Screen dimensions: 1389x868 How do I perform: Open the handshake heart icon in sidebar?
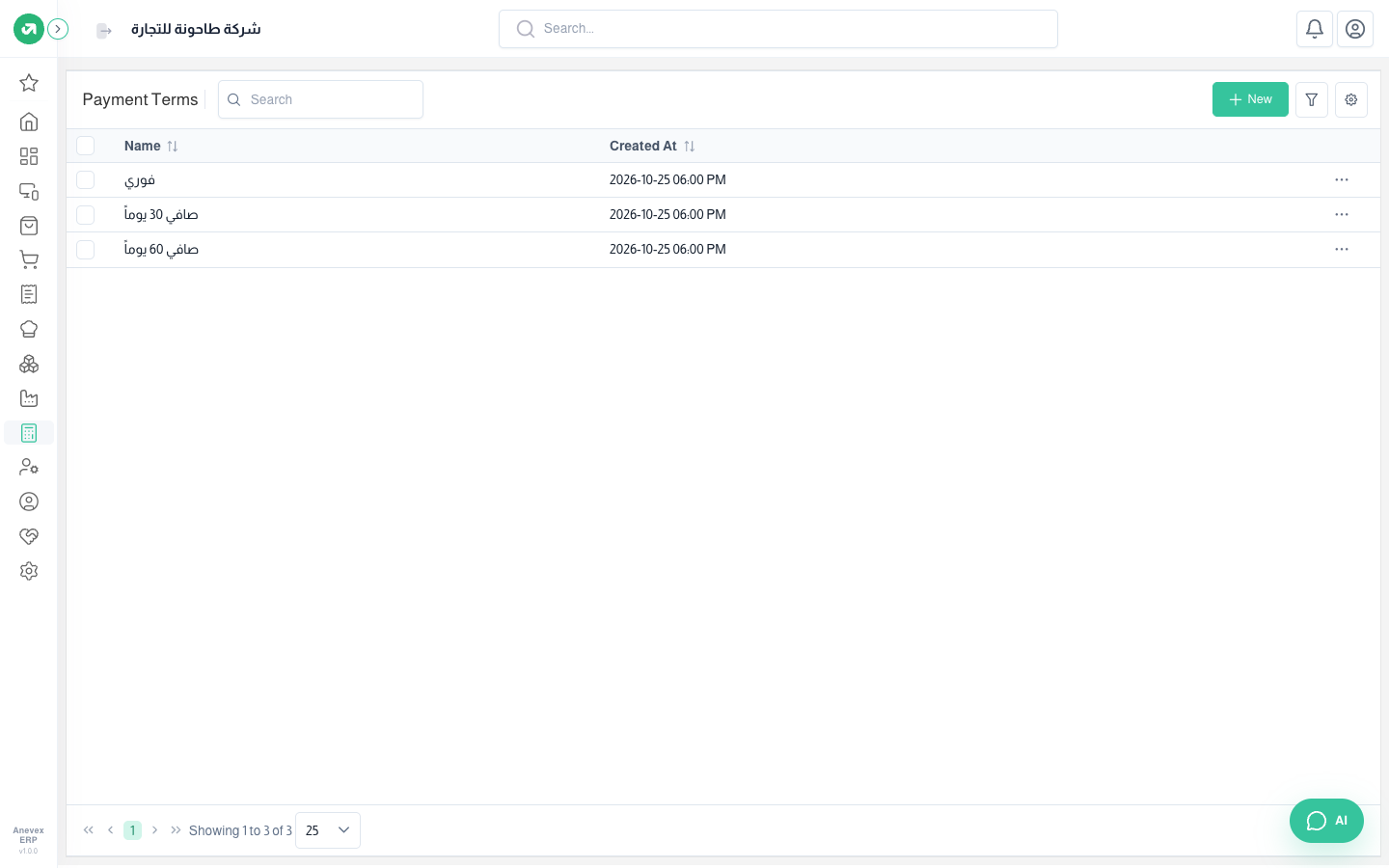point(29,536)
